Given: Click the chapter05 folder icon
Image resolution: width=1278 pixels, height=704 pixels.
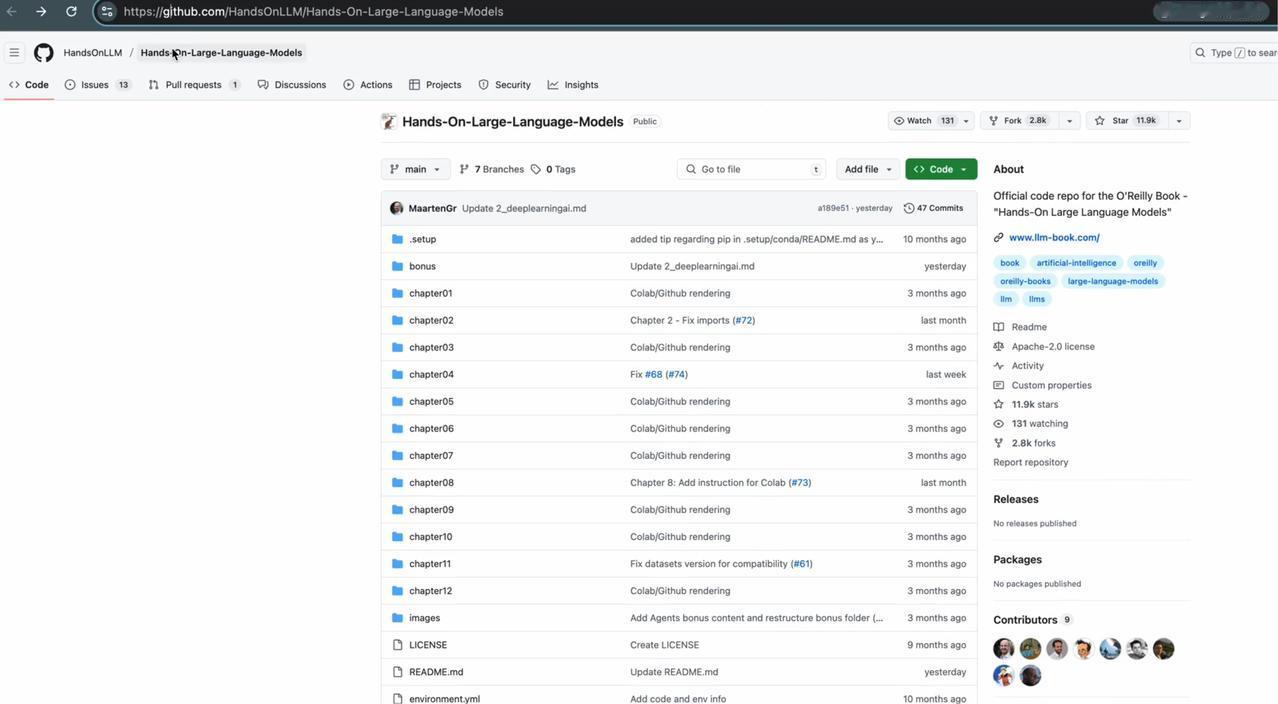Looking at the screenshot, I should click(397, 401).
